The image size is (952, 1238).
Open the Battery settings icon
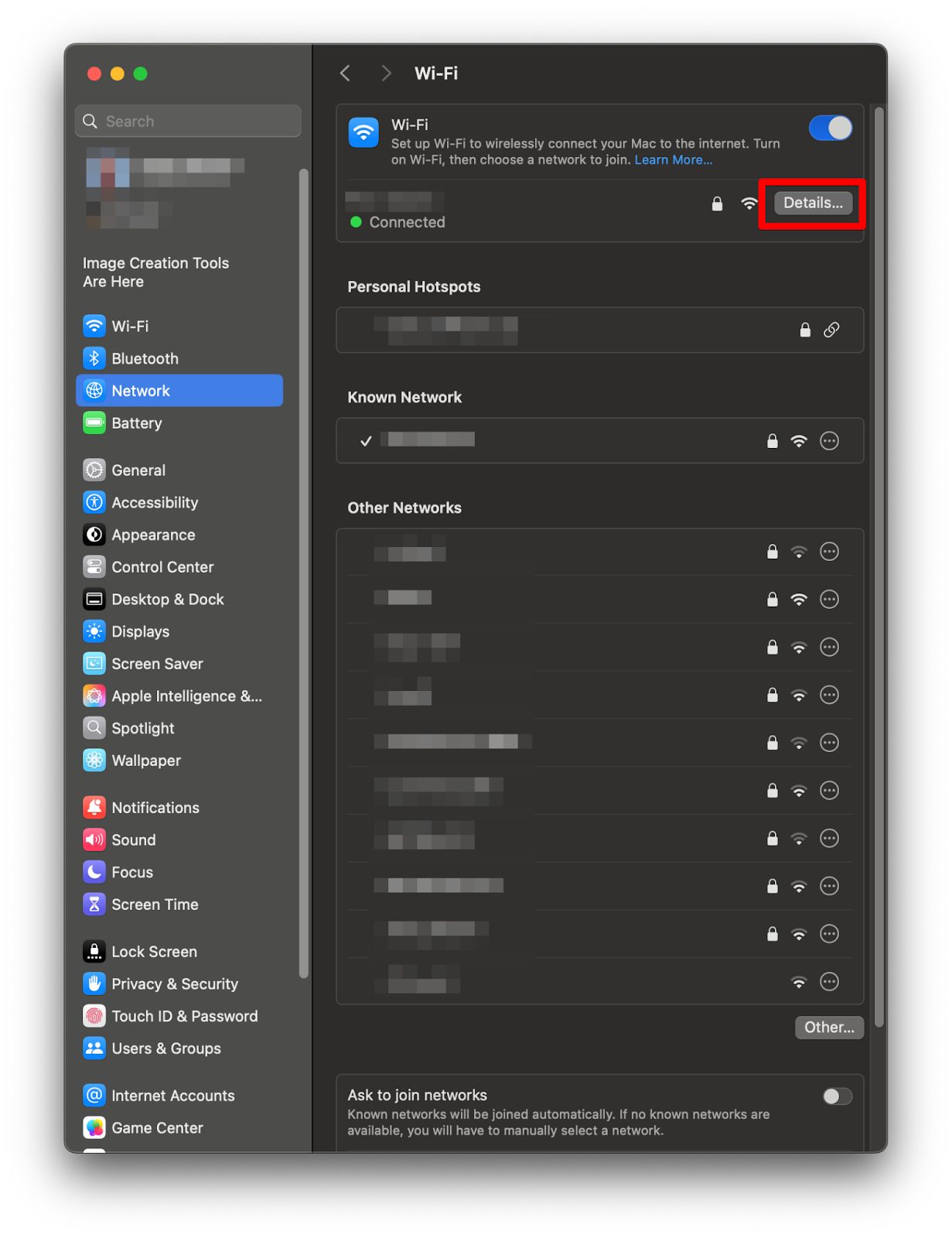point(94,423)
